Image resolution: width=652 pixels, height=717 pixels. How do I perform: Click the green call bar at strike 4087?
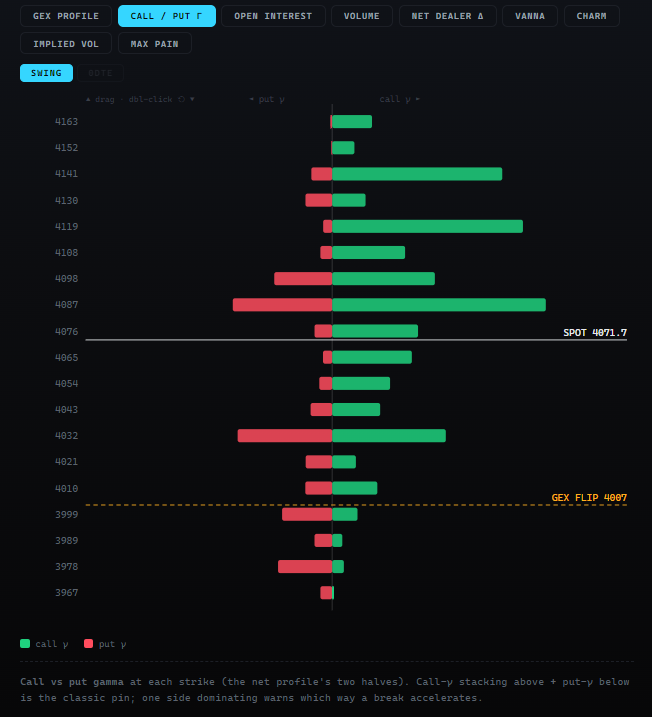[x=439, y=305]
